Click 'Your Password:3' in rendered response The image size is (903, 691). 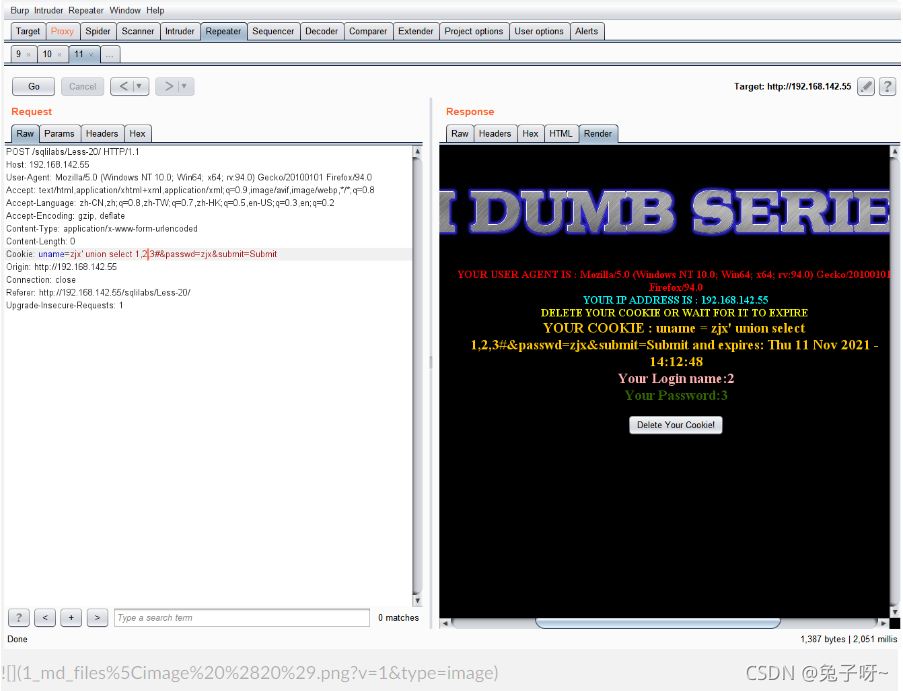pyautogui.click(x=676, y=395)
